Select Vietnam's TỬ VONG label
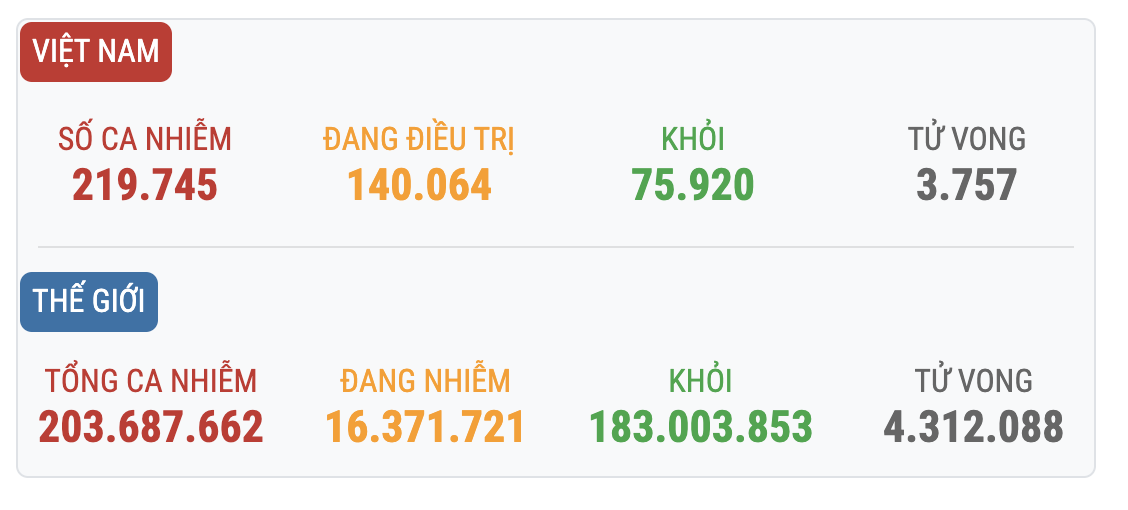 pyautogui.click(x=967, y=138)
